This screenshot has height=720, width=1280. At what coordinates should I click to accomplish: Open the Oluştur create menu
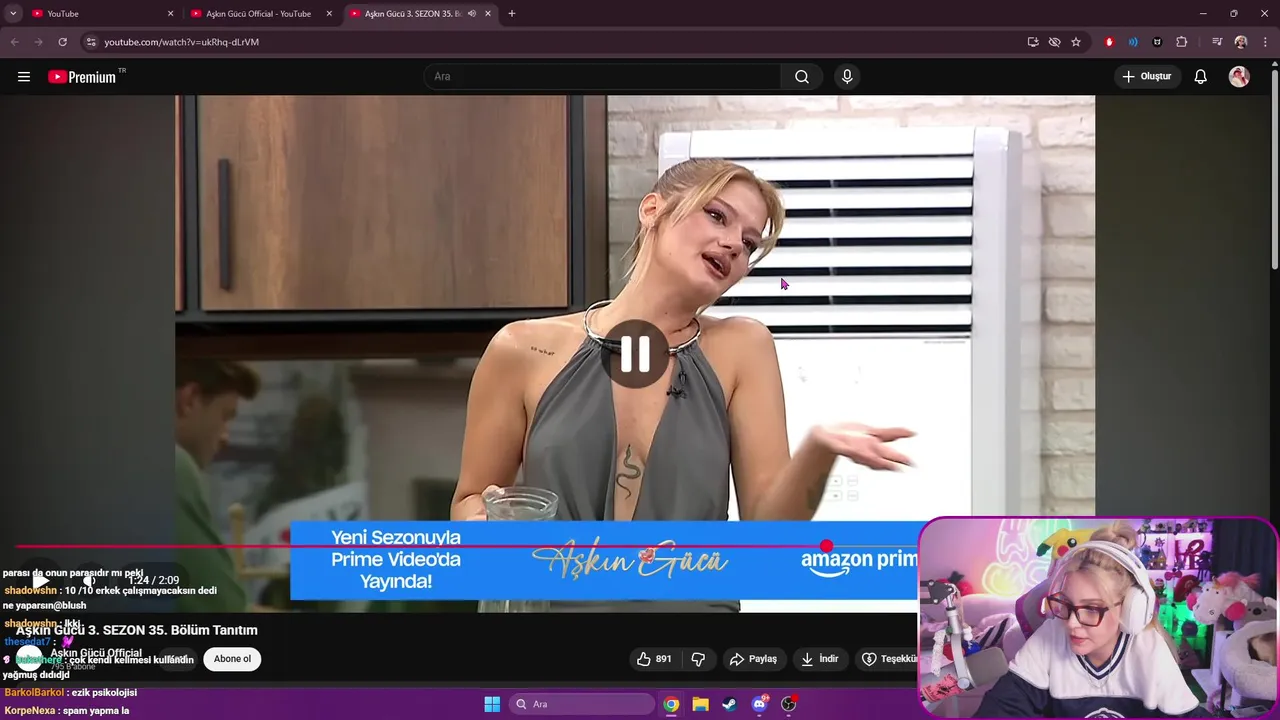pyautogui.click(x=1147, y=77)
